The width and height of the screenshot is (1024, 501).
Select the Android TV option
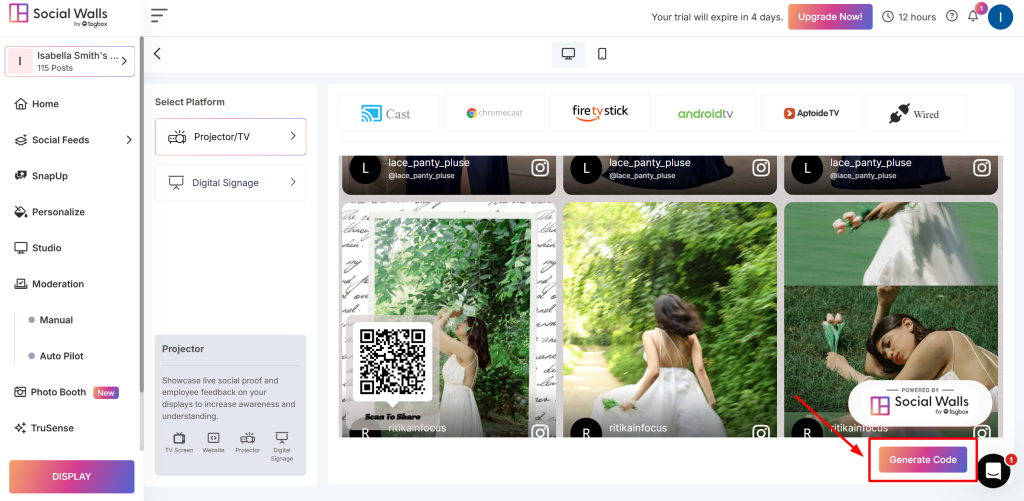coord(705,114)
